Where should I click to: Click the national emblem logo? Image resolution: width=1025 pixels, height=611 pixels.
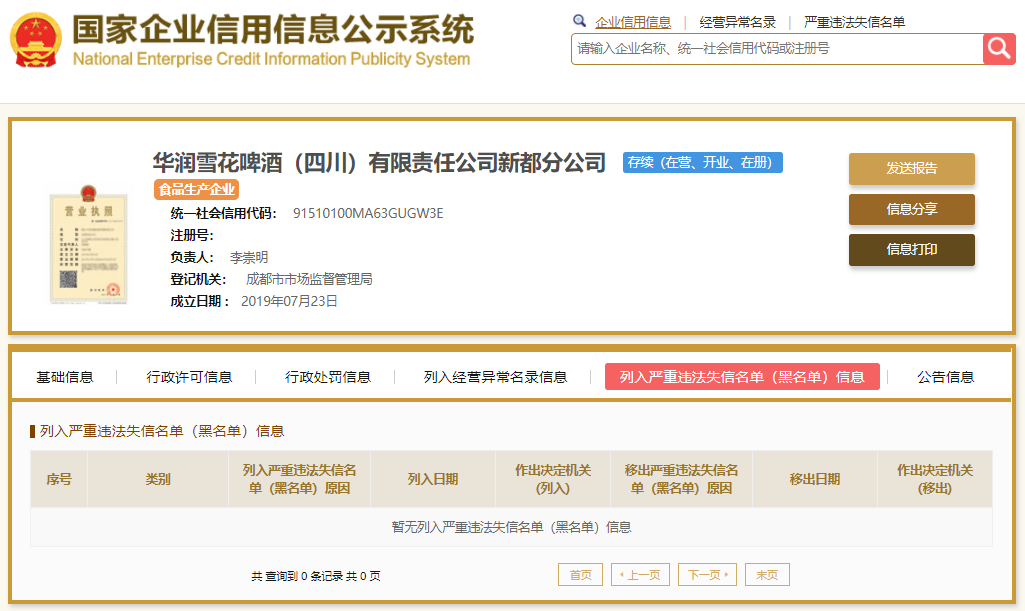(x=36, y=41)
